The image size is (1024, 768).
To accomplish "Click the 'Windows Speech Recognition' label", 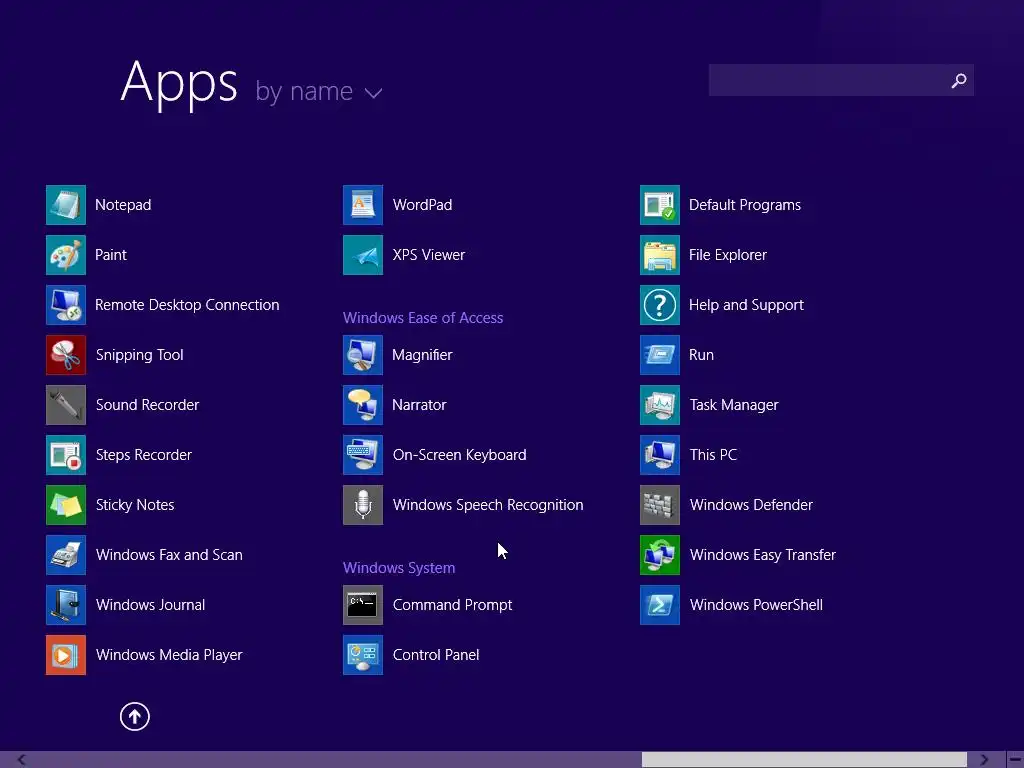I will coord(488,505).
